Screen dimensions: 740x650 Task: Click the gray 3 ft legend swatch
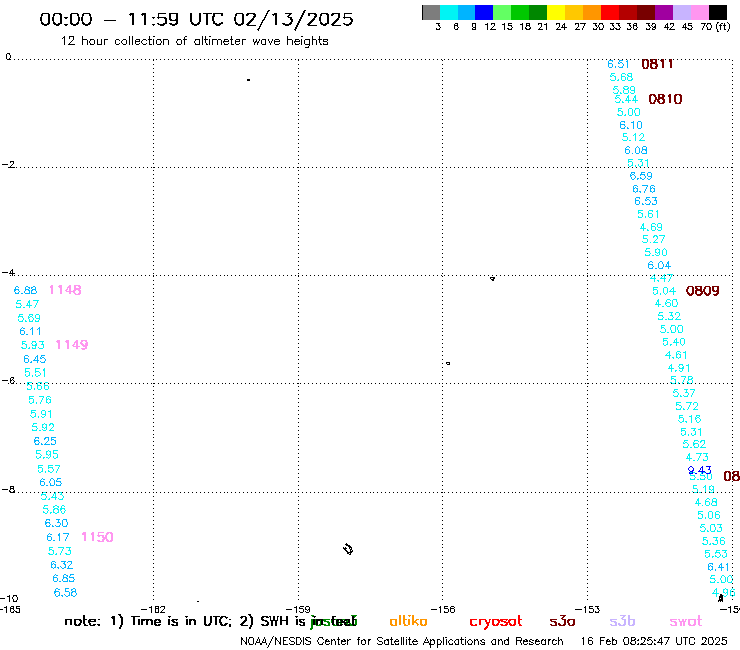[431, 12]
